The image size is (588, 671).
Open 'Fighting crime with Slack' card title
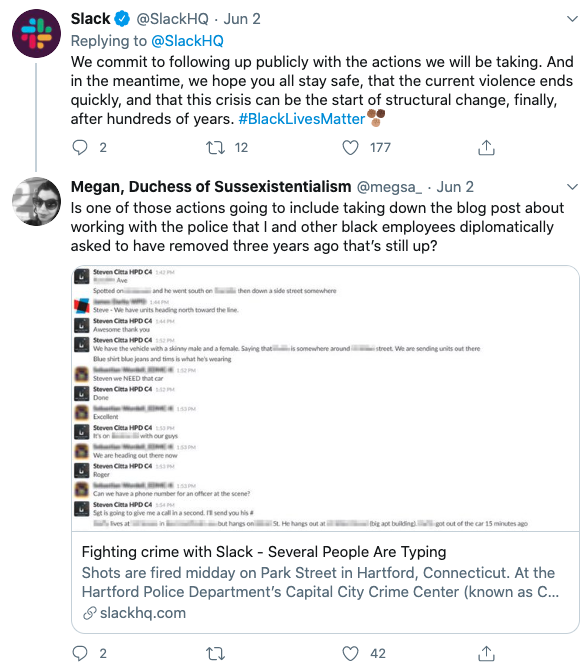point(264,552)
